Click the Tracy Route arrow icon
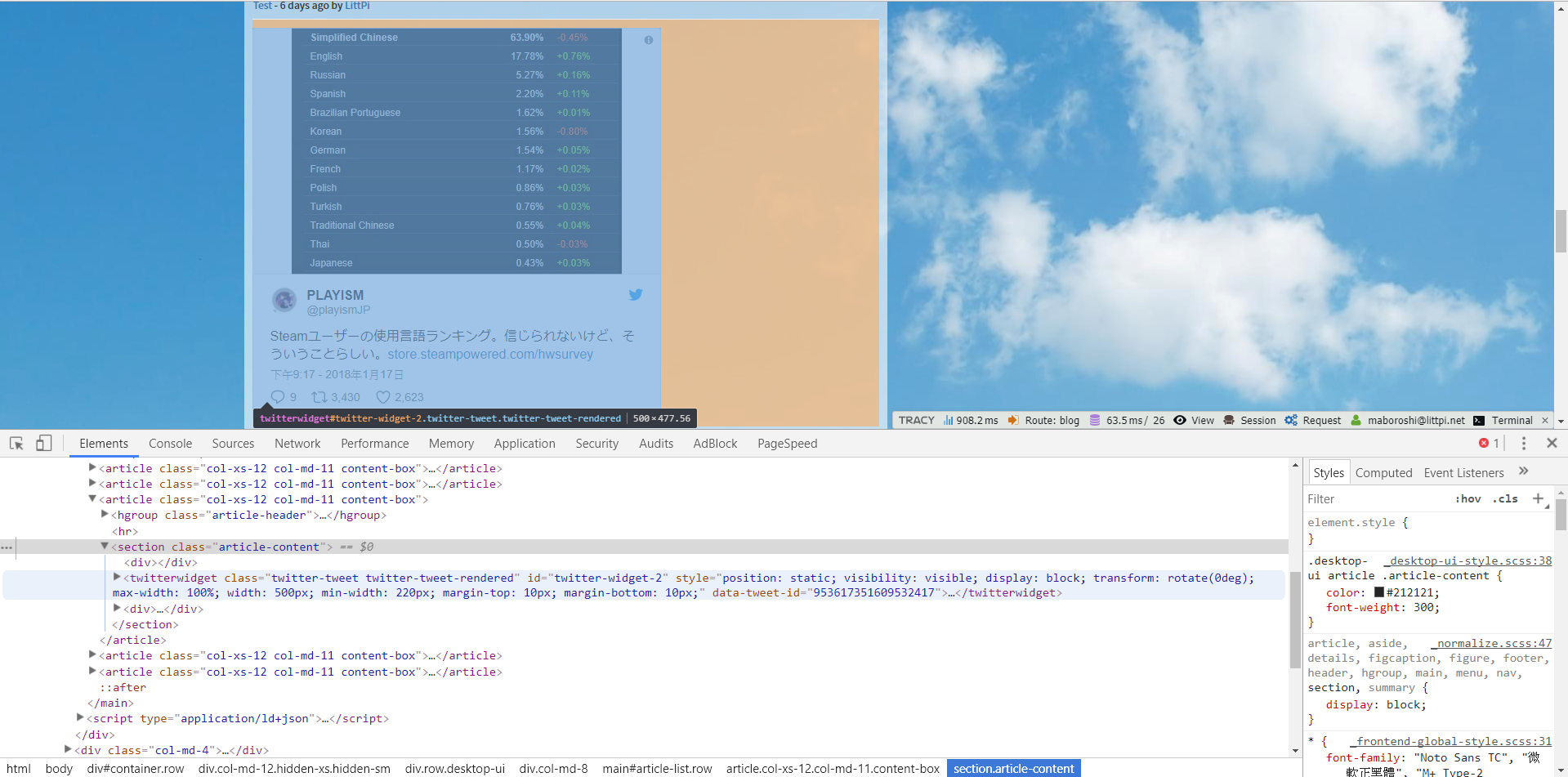This screenshot has height=777, width=1568. [x=1013, y=420]
